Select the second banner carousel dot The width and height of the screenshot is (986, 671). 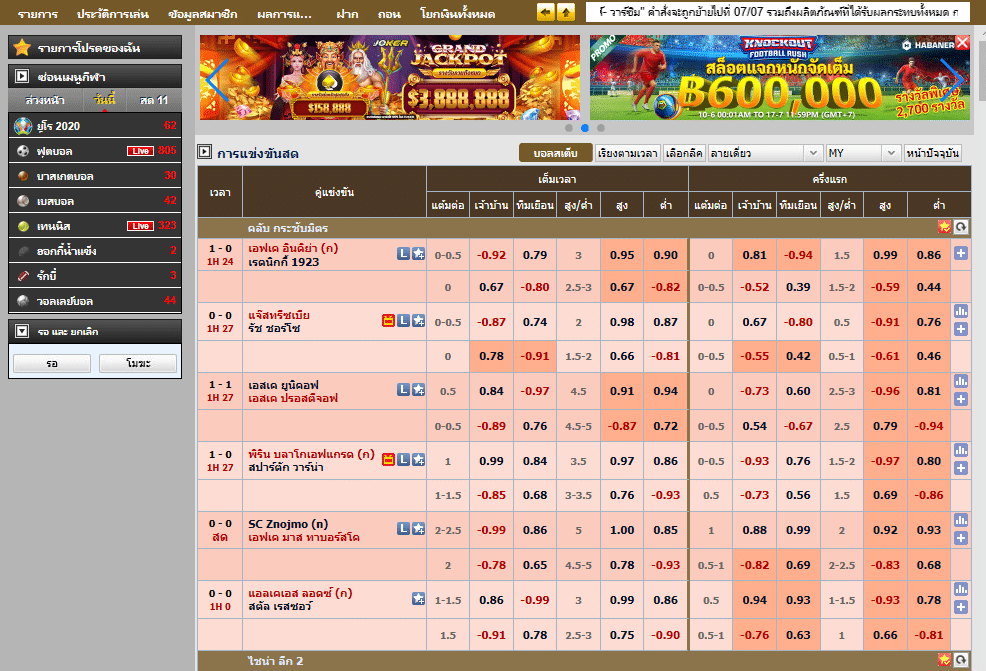(585, 128)
